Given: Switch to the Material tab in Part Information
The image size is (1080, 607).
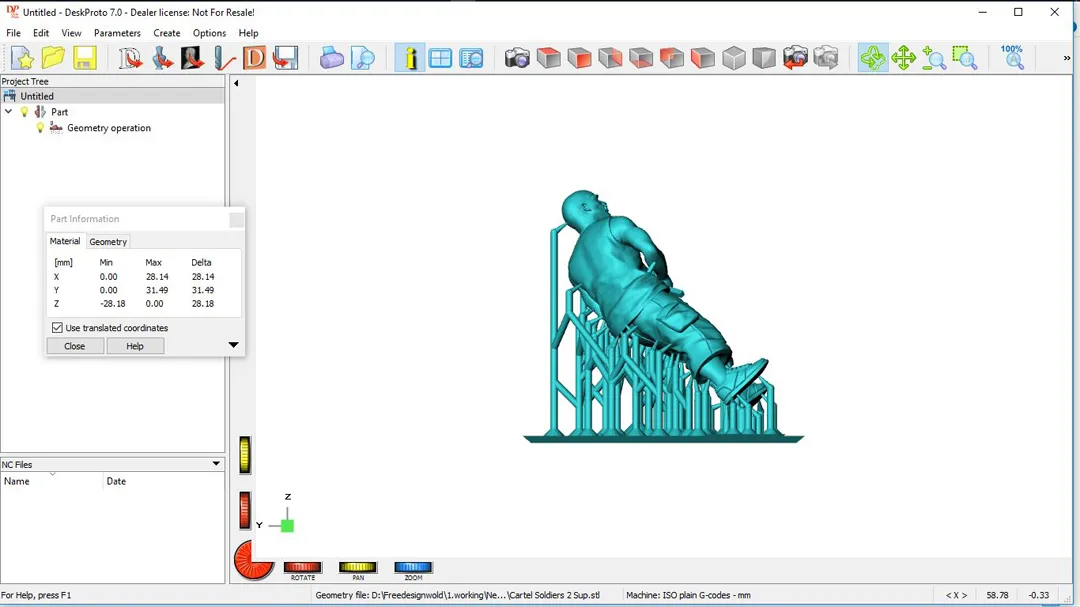Looking at the screenshot, I should [65, 241].
